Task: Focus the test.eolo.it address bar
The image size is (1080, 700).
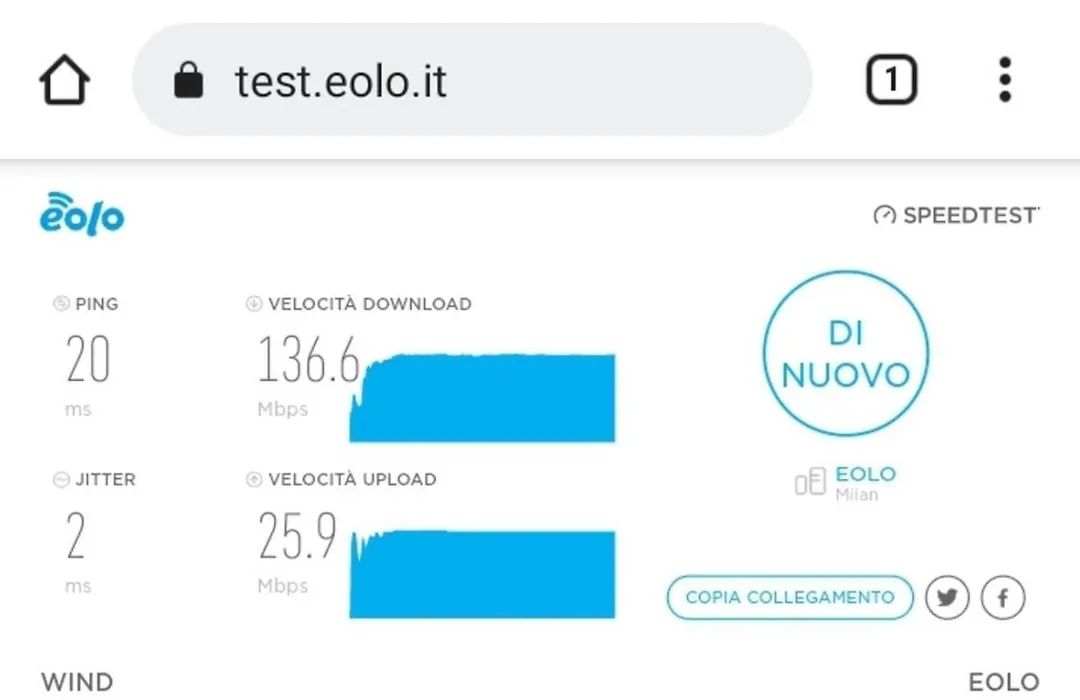Action: (x=472, y=80)
